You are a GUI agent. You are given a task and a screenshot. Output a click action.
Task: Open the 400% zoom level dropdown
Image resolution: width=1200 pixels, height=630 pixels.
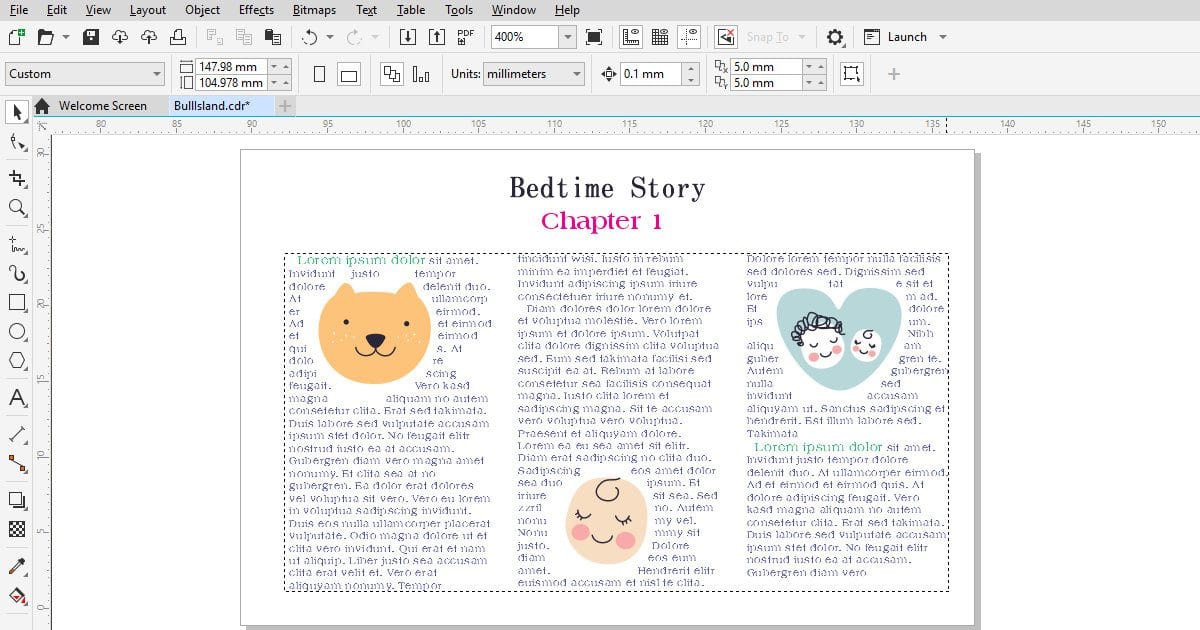tap(567, 37)
